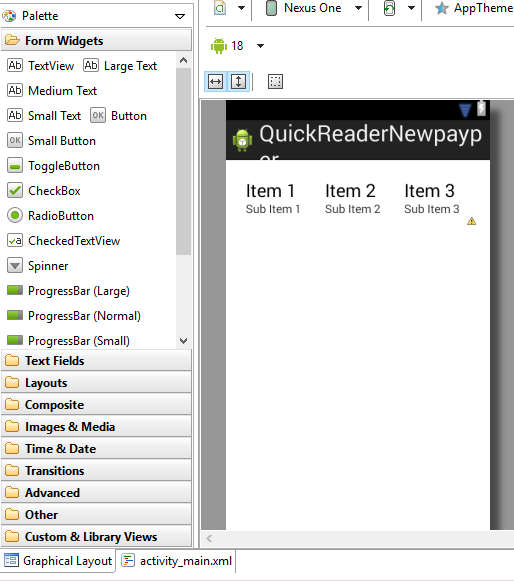Click the warning icon in preview
The image size is (514, 581).
click(471, 221)
